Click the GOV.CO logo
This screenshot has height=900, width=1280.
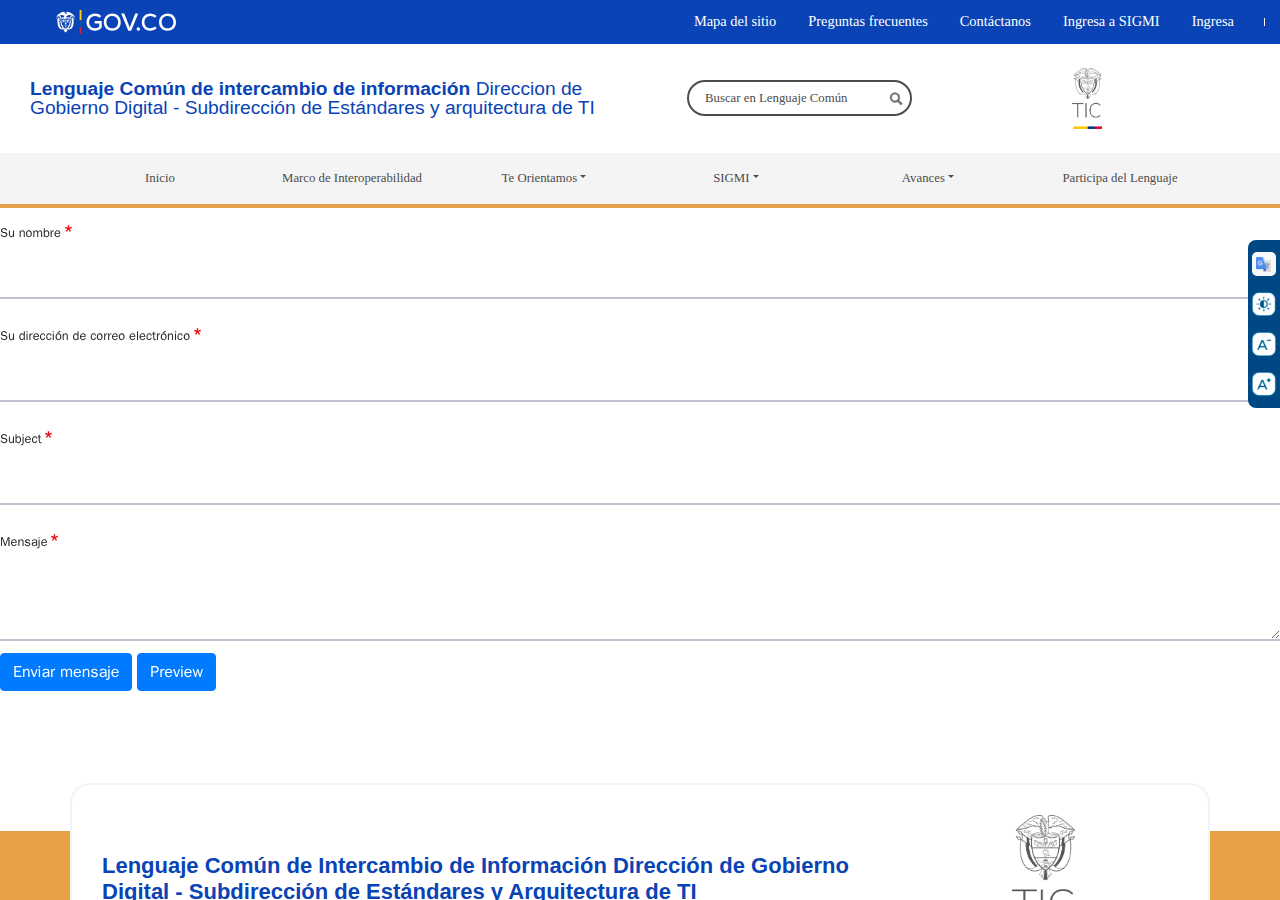point(116,21)
